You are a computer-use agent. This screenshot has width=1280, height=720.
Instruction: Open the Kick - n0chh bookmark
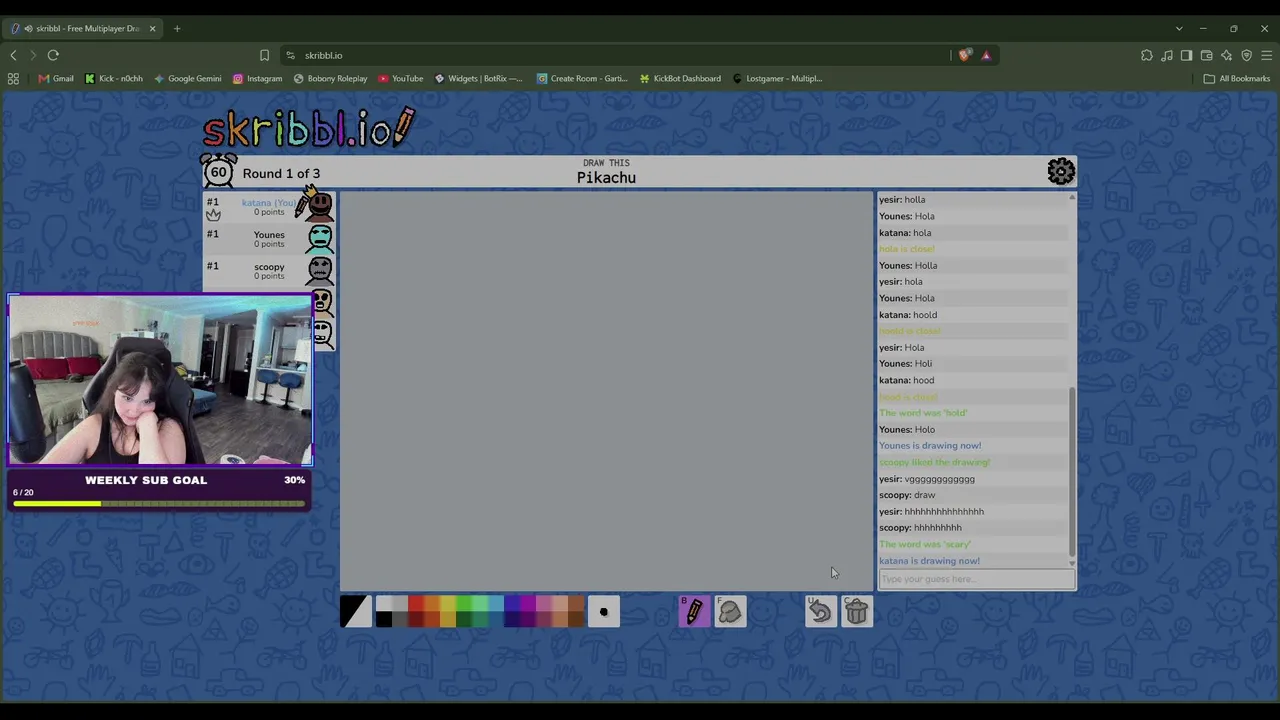coord(113,78)
